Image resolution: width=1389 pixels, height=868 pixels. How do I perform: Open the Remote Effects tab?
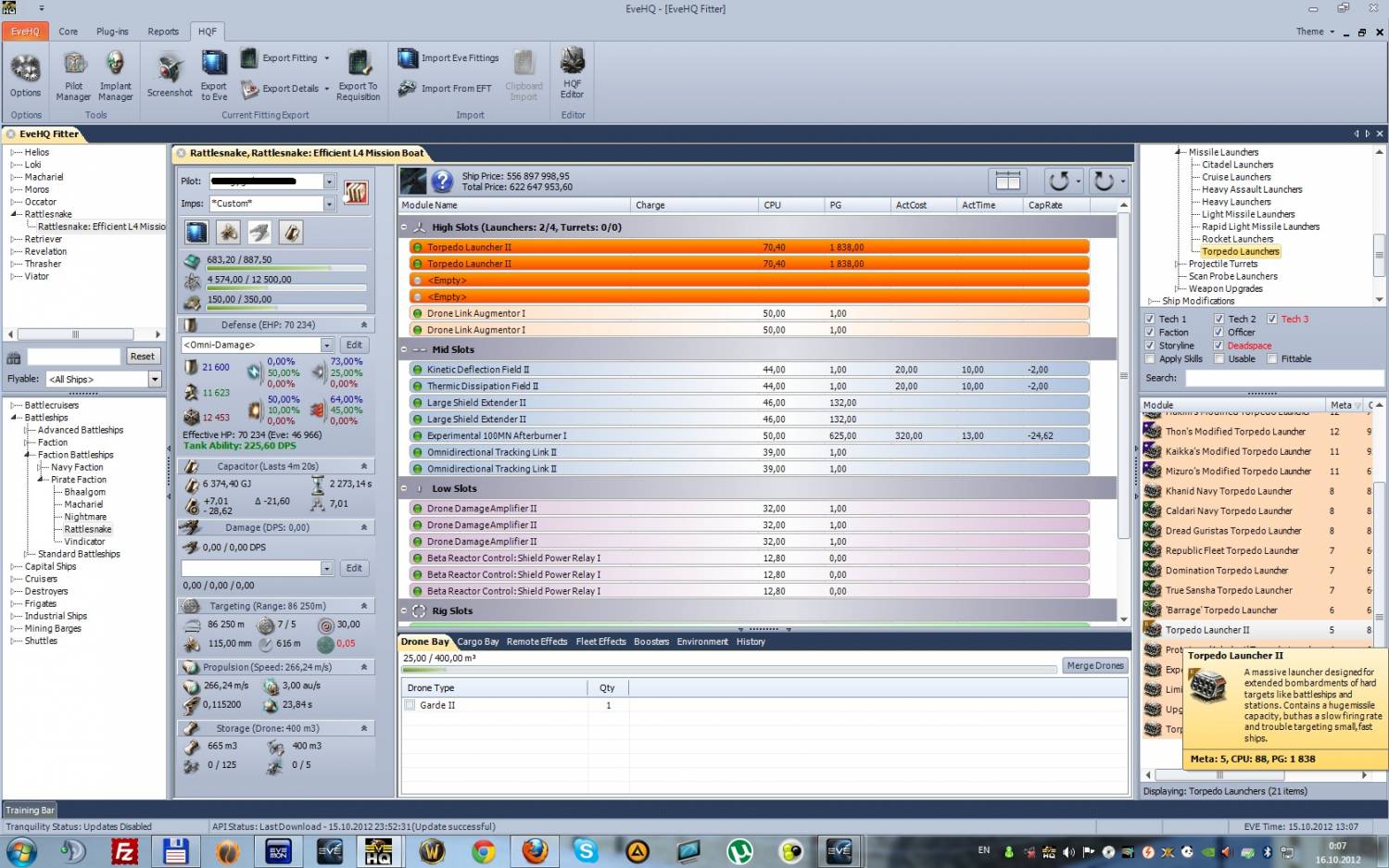[x=537, y=641]
